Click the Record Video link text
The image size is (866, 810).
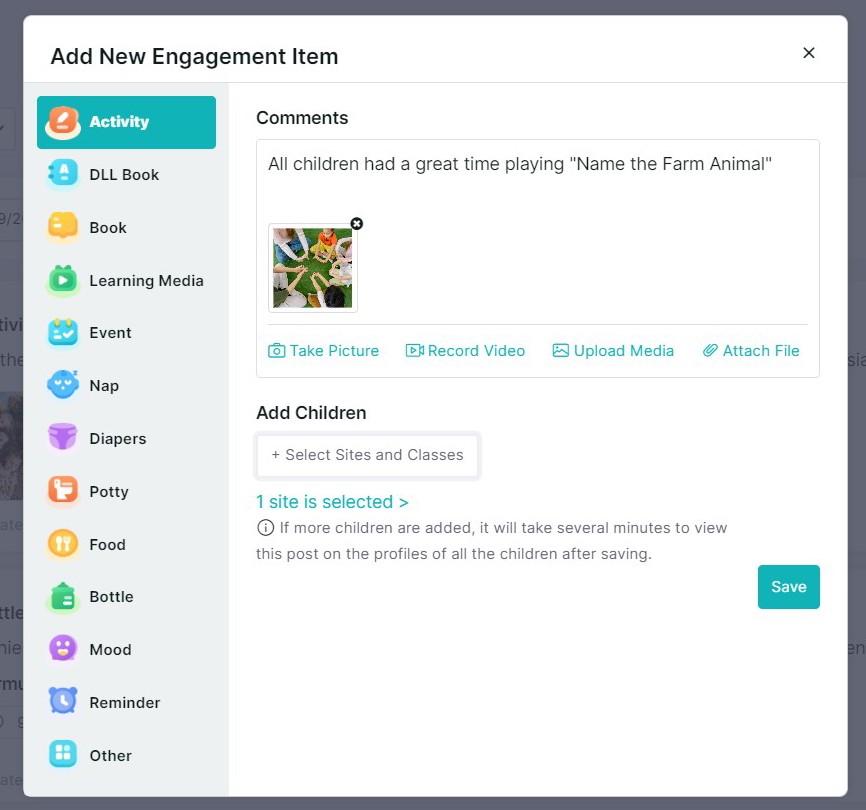pyautogui.click(x=476, y=351)
